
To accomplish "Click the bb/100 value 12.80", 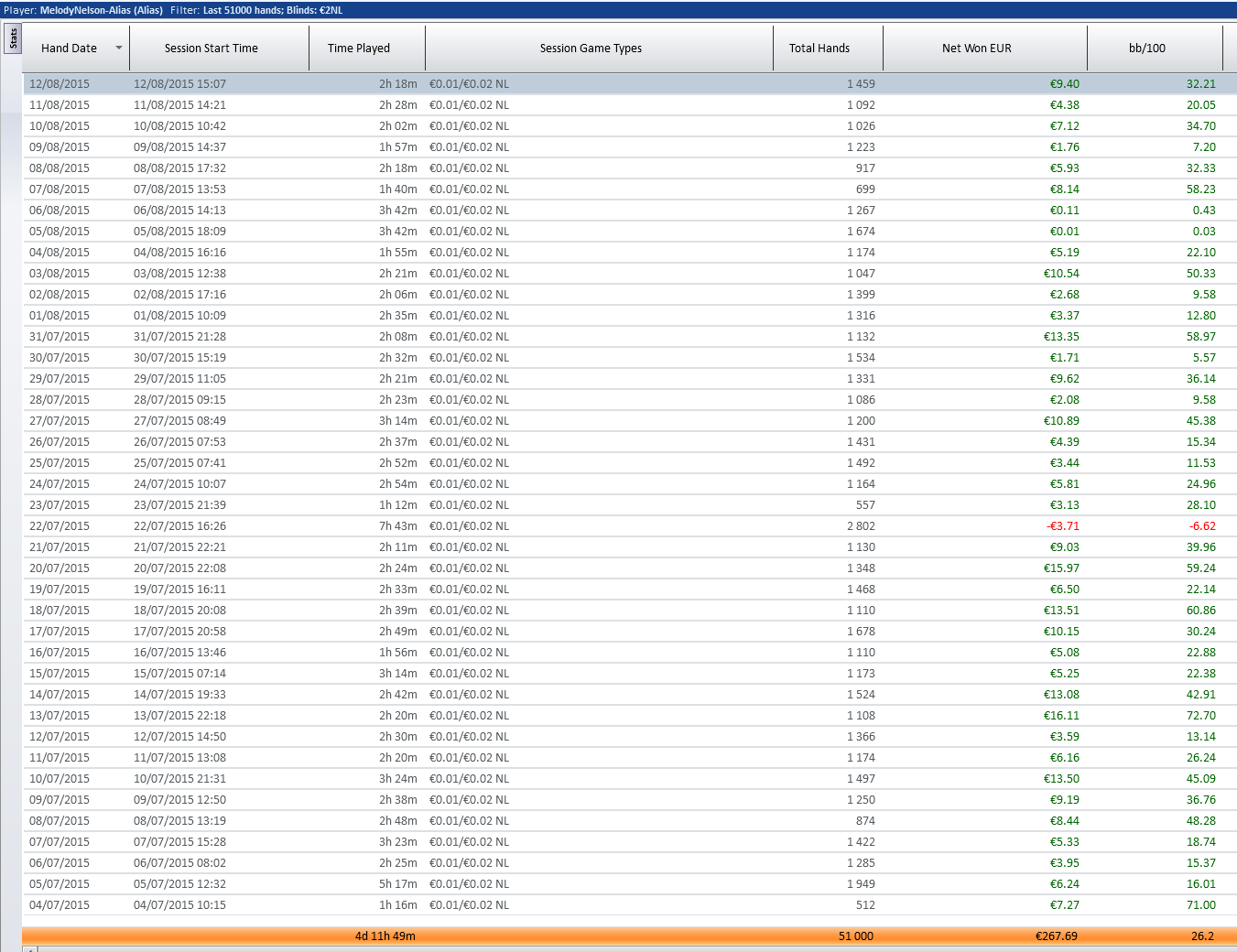I will [1200, 316].
